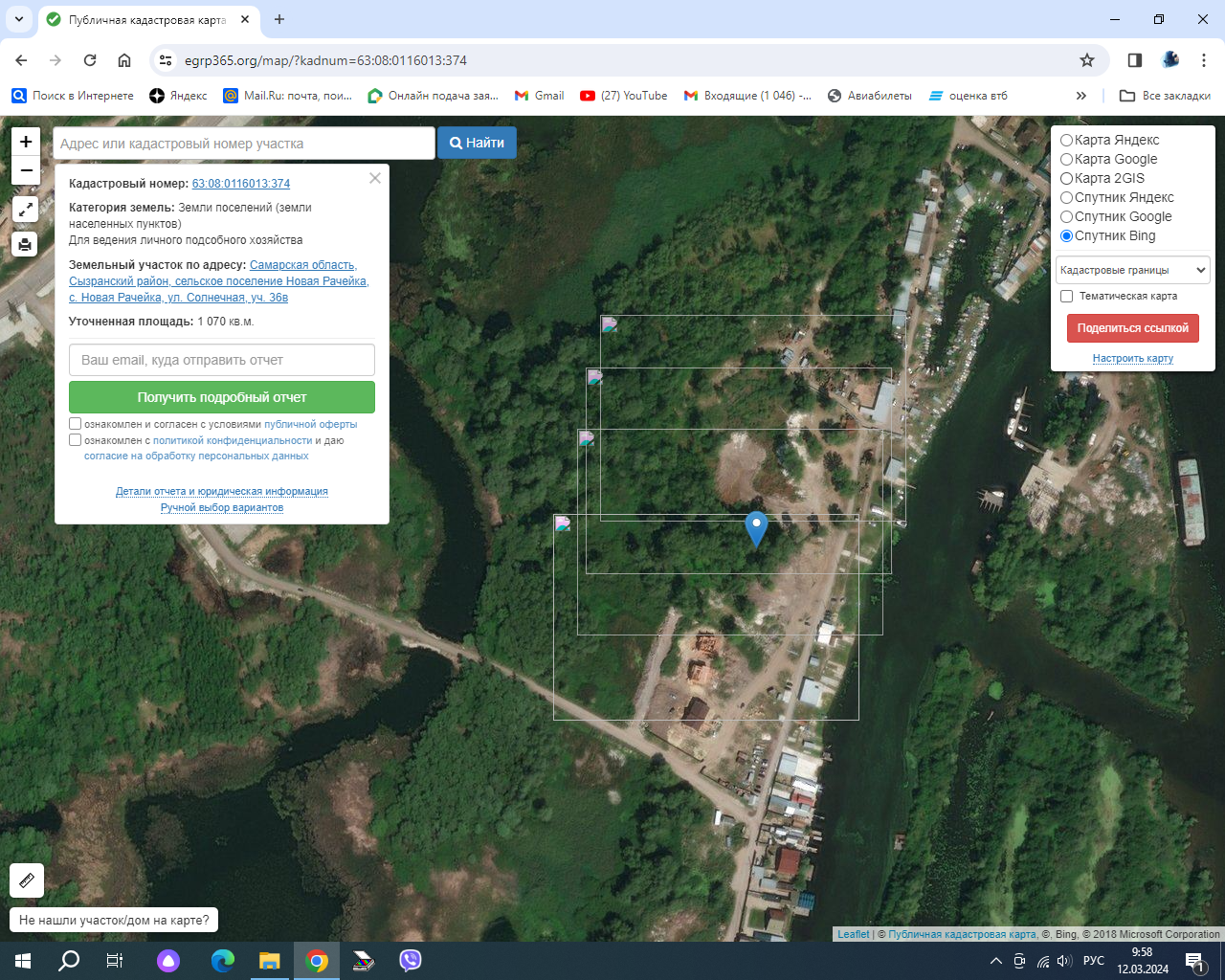
Task: Open Viber from the taskbar
Action: [411, 961]
